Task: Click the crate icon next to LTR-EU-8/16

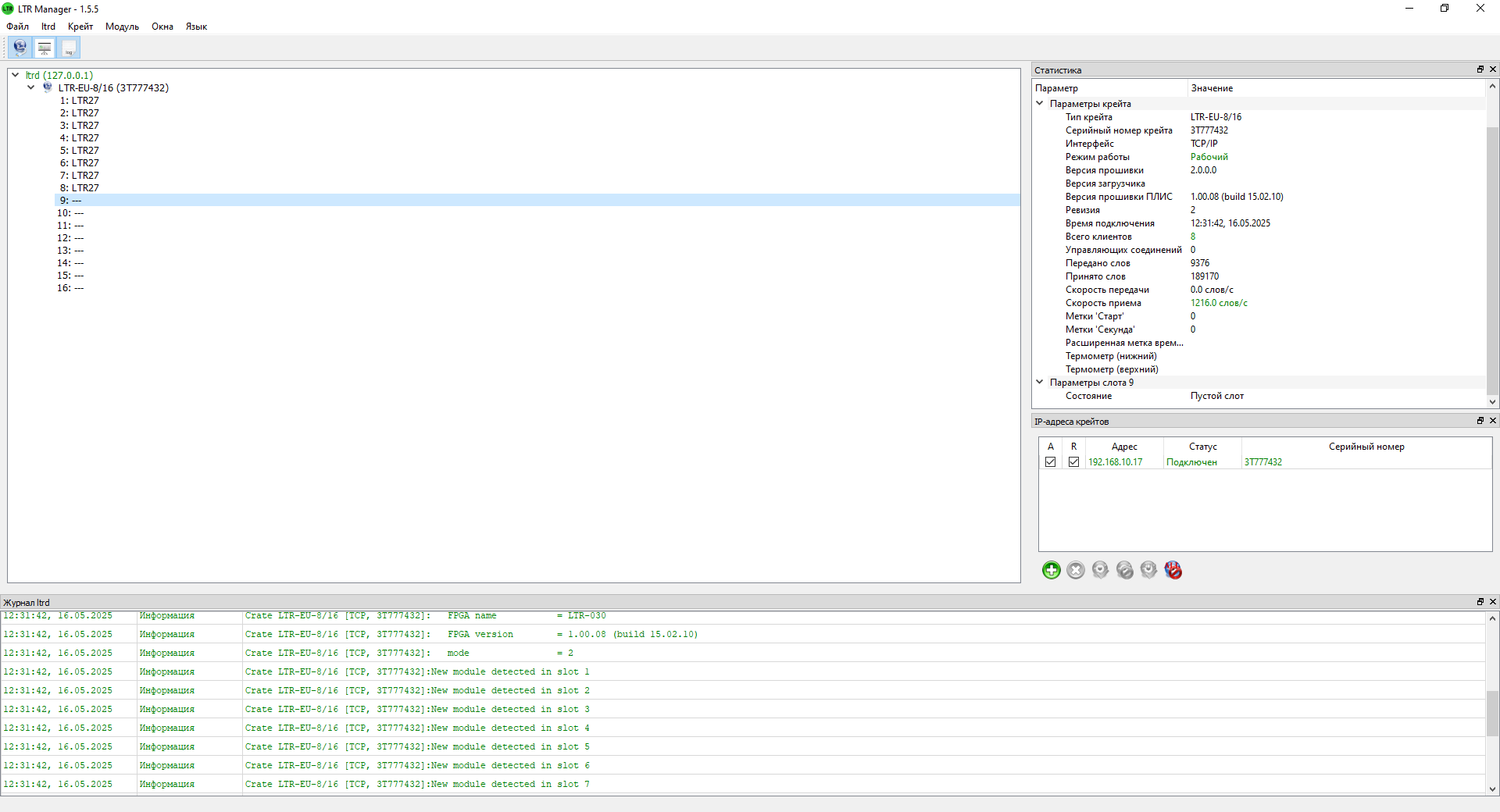Action: click(48, 87)
